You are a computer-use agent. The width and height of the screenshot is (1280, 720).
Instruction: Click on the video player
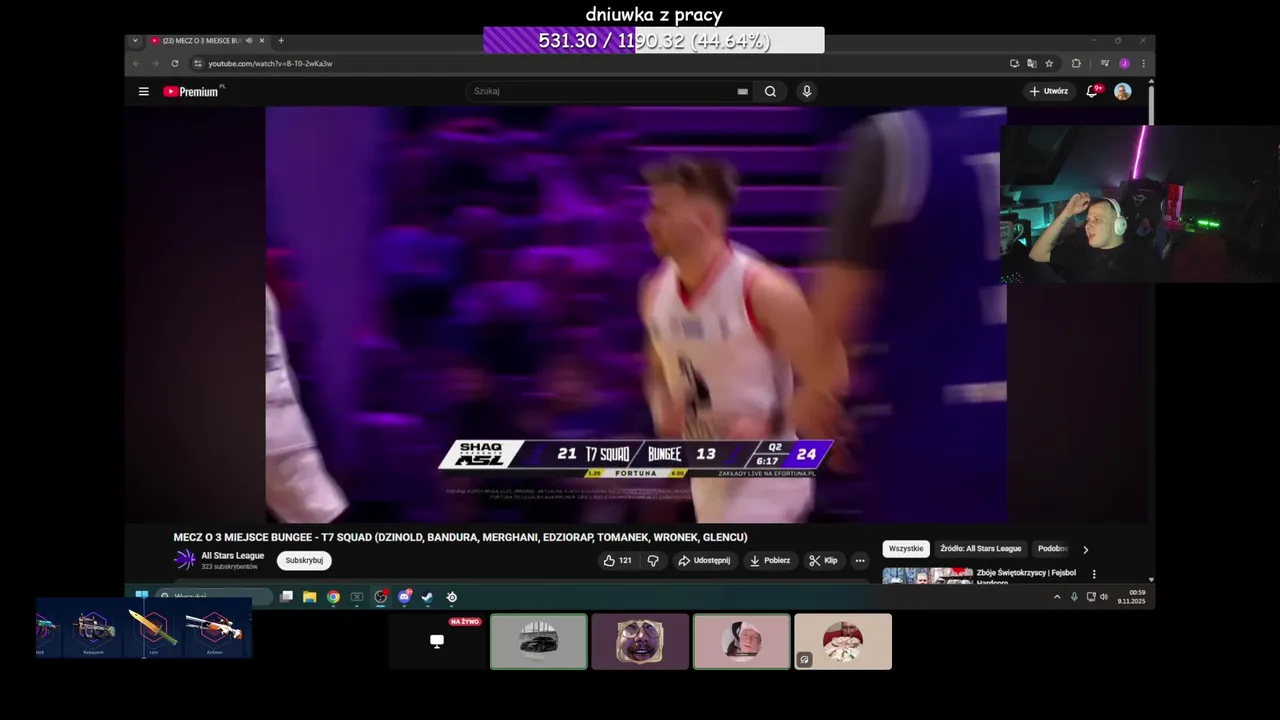(636, 314)
